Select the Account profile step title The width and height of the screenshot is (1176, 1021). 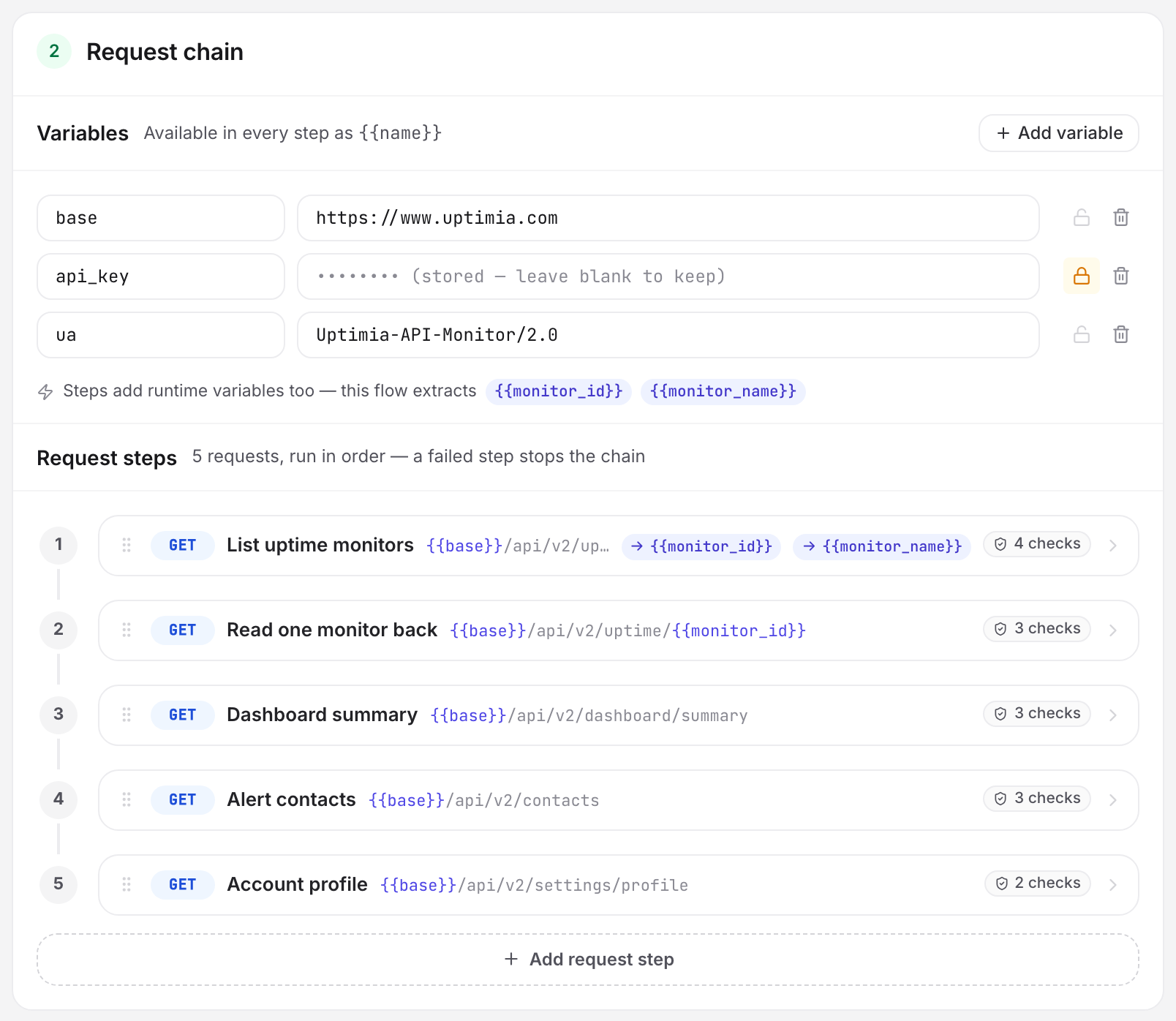[x=298, y=884]
